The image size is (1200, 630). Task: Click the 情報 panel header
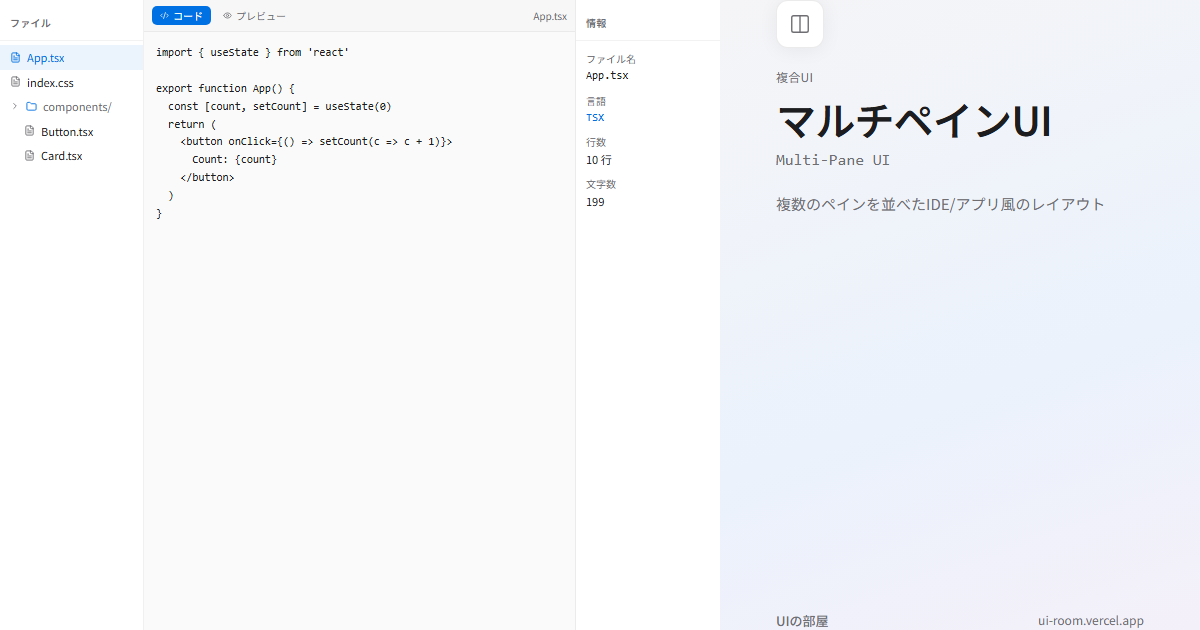[x=596, y=23]
